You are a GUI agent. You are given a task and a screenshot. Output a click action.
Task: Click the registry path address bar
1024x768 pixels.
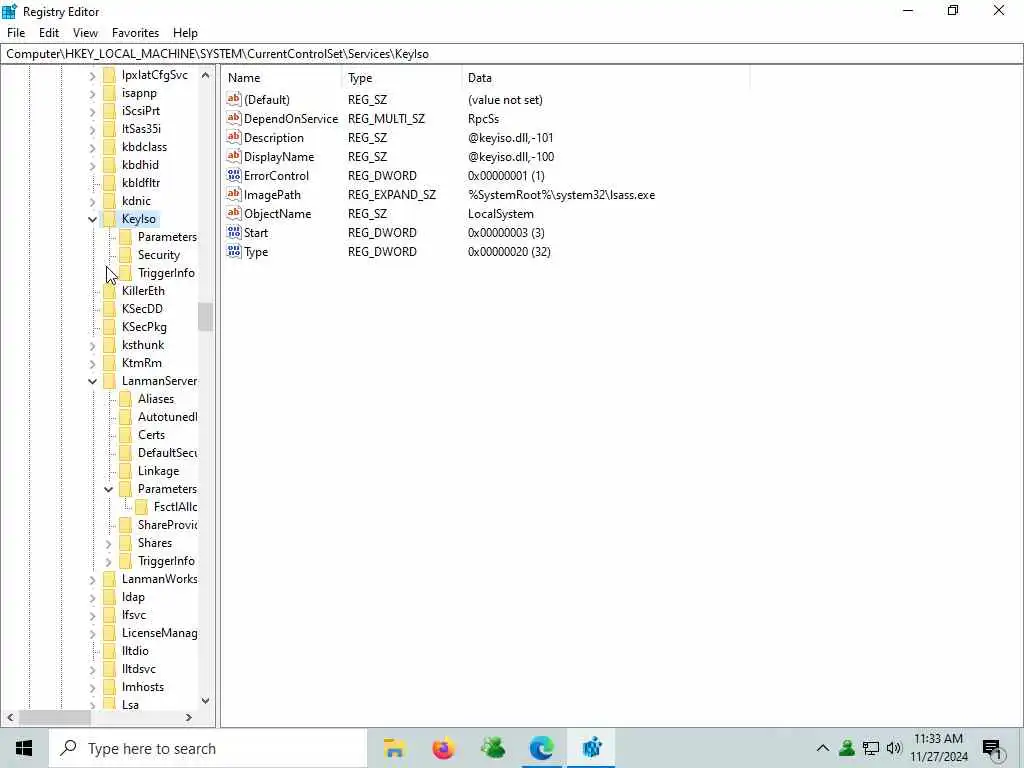click(512, 54)
